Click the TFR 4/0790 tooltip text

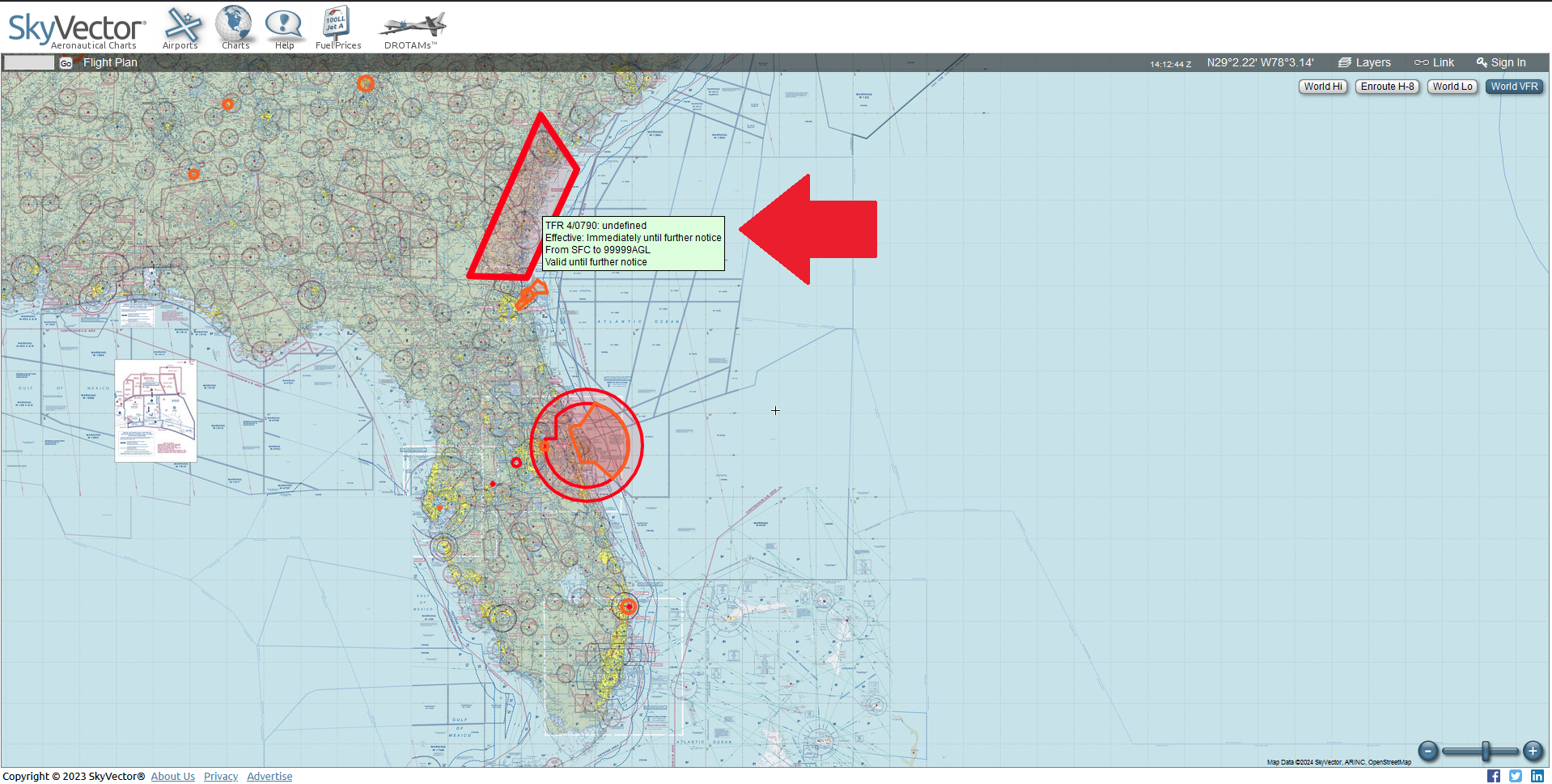pos(633,244)
